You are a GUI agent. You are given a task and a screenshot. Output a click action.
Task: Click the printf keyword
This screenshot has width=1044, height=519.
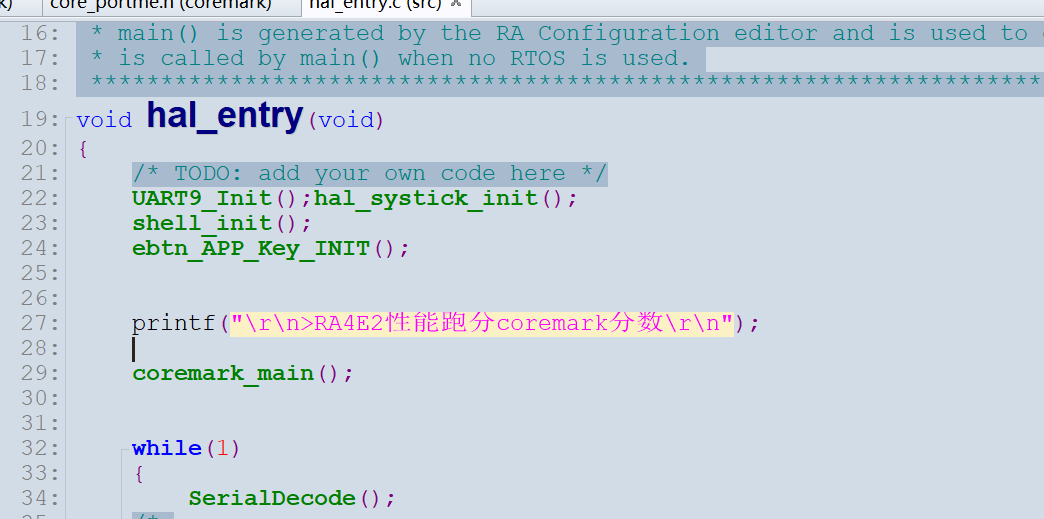tap(174, 324)
